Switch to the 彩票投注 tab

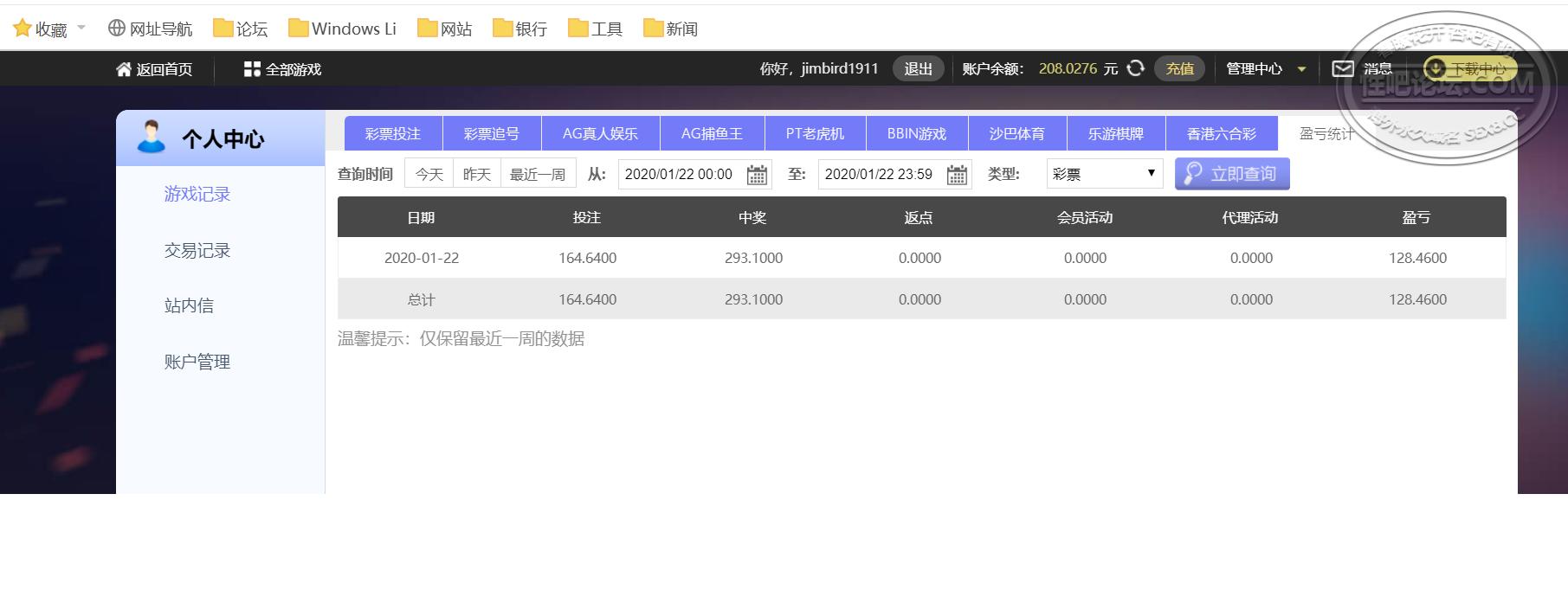pyautogui.click(x=393, y=133)
